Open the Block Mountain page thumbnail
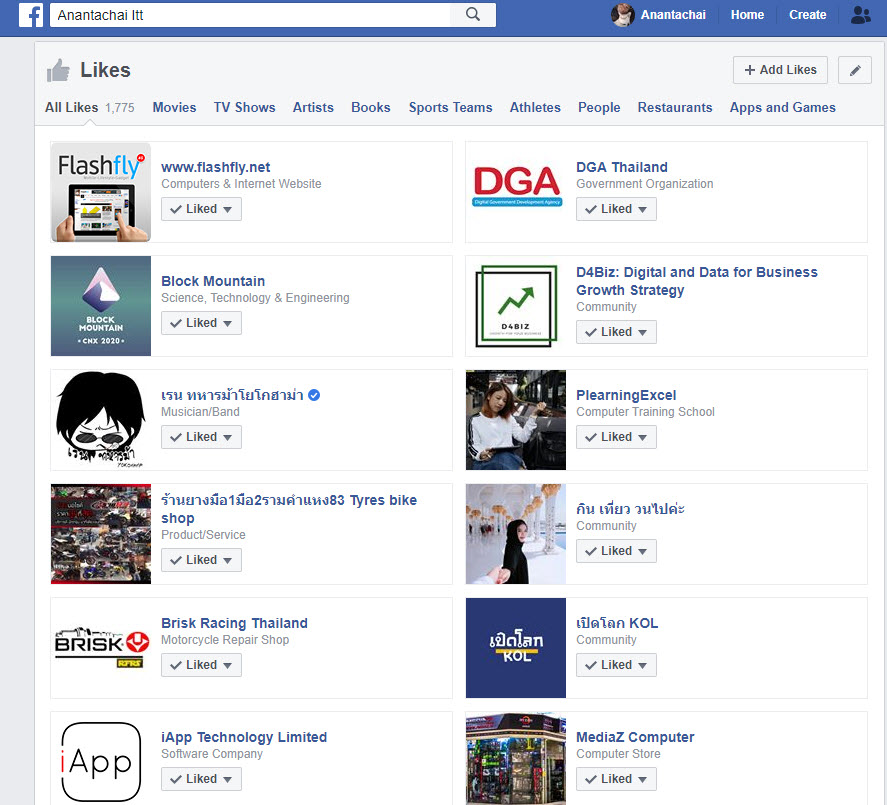Screen dimensions: 887x805 pos(101,306)
